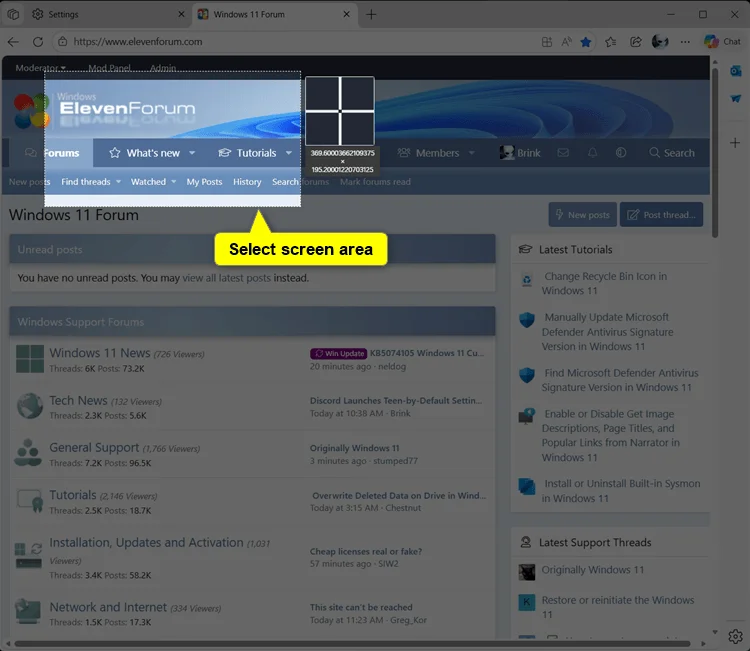Click the sidebar add plus icon
This screenshot has width=750, height=651.
point(735,143)
